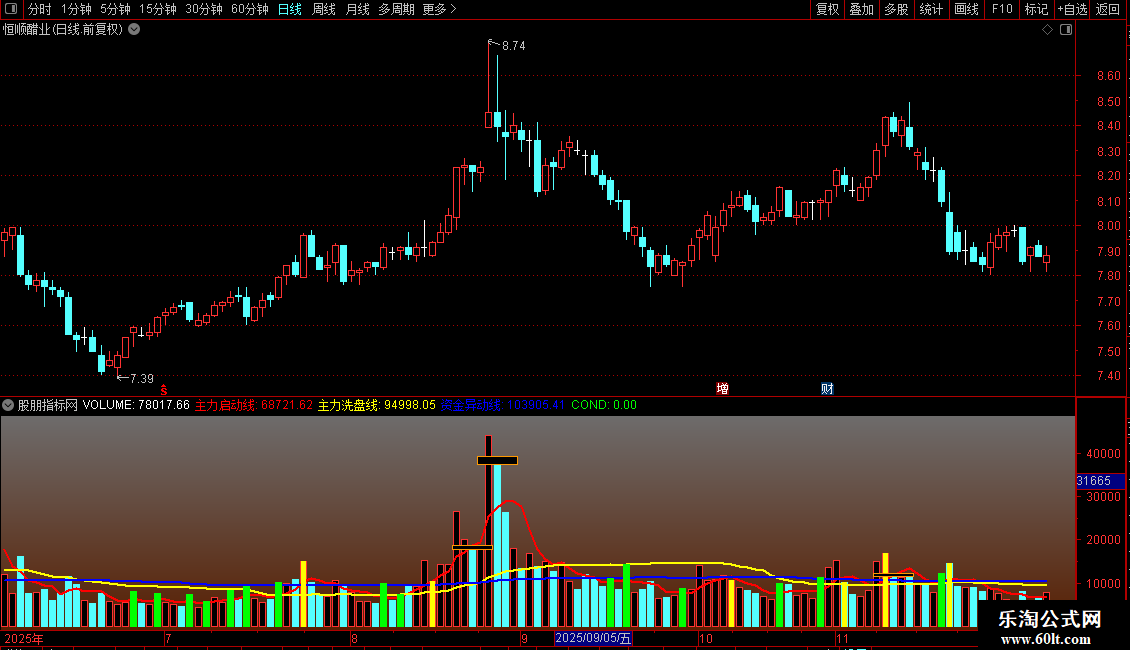1130x650 pixels.
Task: Select the 5分钟 period
Action: click(x=115, y=9)
